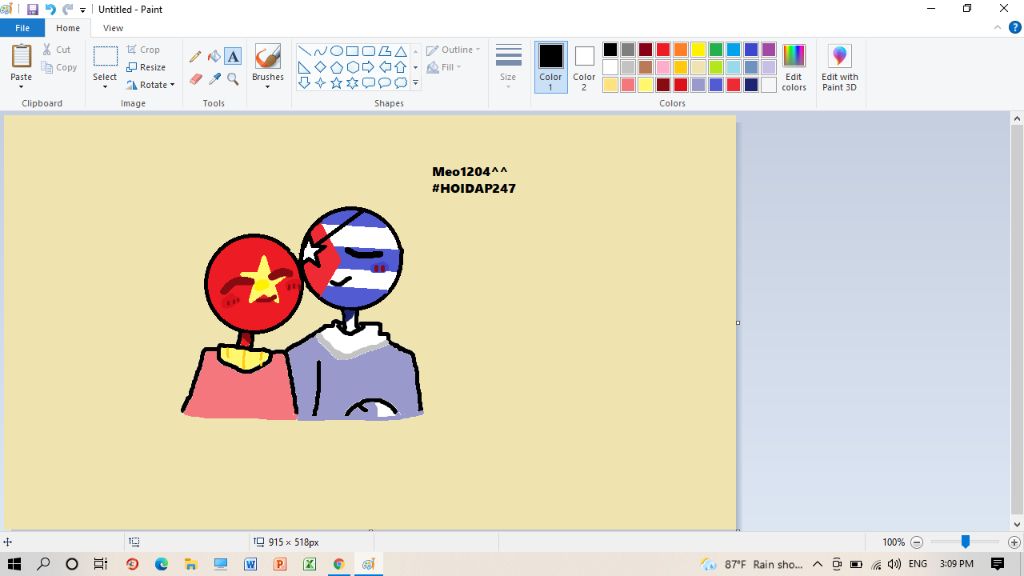Open the File menu

[22, 28]
